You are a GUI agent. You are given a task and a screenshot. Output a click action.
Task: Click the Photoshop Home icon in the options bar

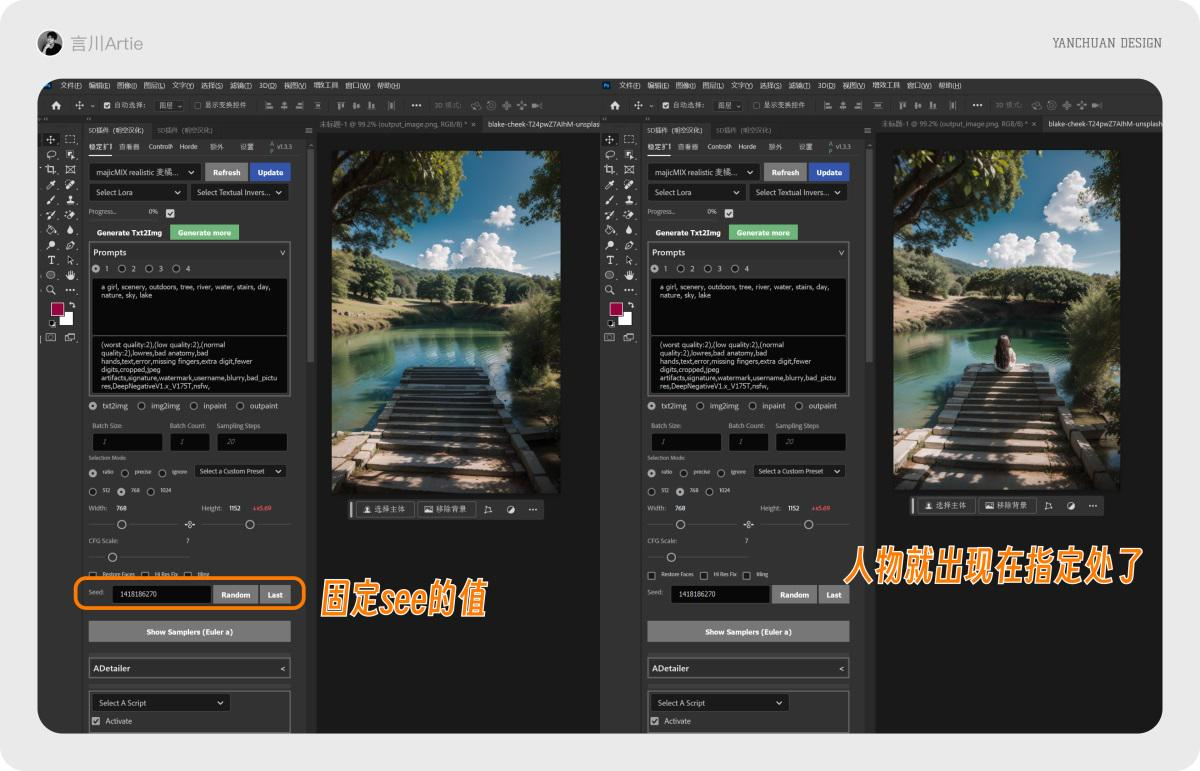(55, 104)
